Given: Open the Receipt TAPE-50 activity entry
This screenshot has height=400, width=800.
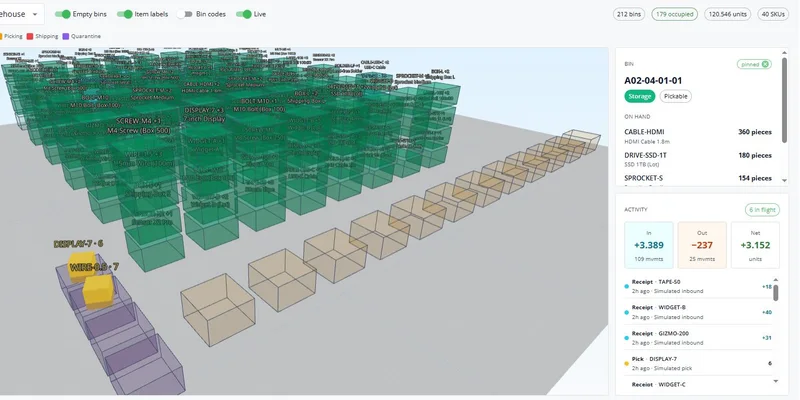Looking at the screenshot, I should 698,286.
